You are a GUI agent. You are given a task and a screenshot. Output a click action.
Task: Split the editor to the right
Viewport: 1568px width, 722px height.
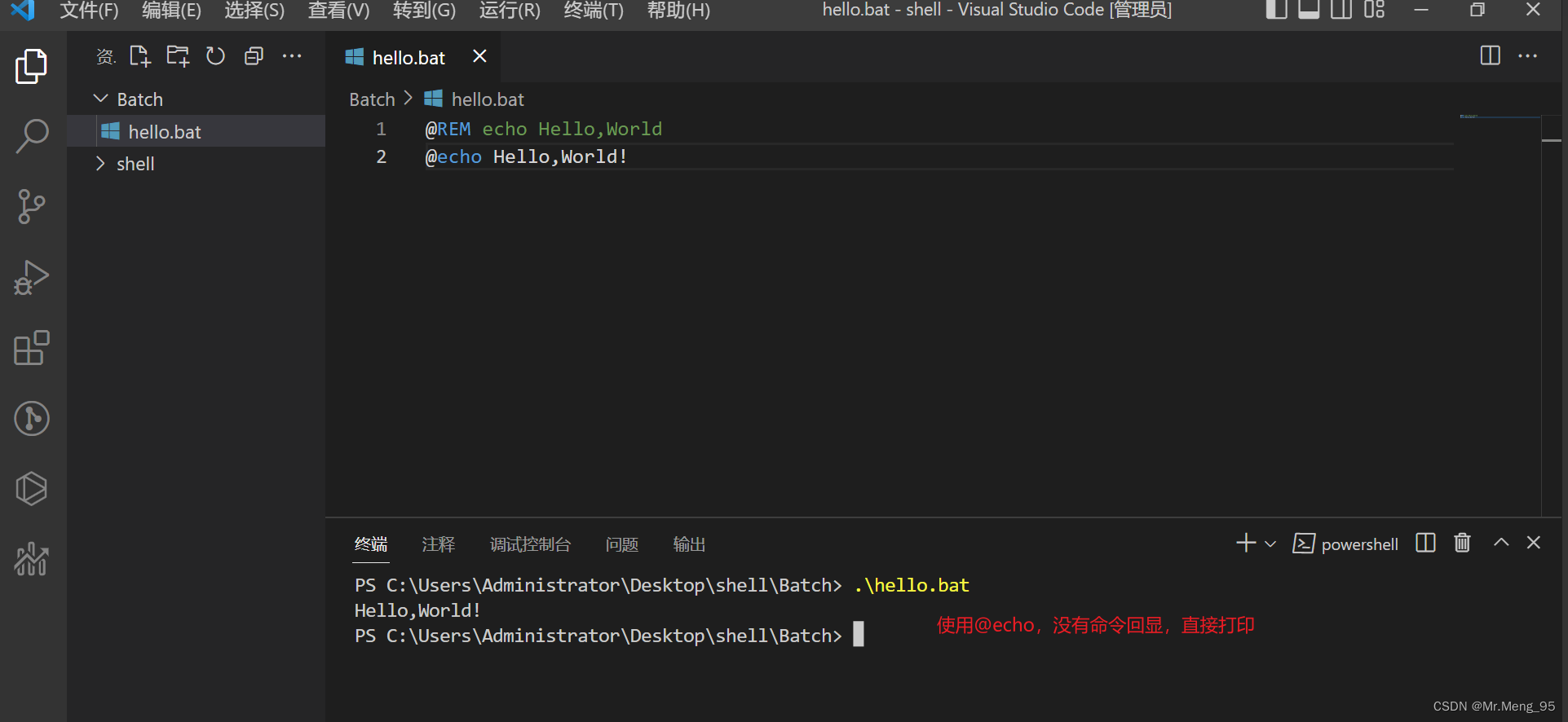(x=1490, y=55)
